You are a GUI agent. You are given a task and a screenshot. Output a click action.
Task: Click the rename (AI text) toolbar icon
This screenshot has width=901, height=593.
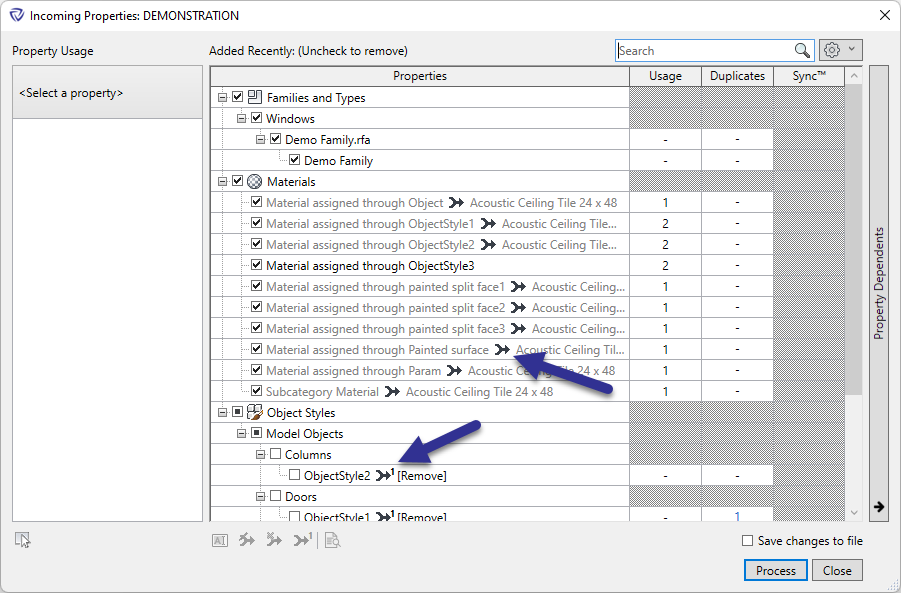tap(220, 540)
